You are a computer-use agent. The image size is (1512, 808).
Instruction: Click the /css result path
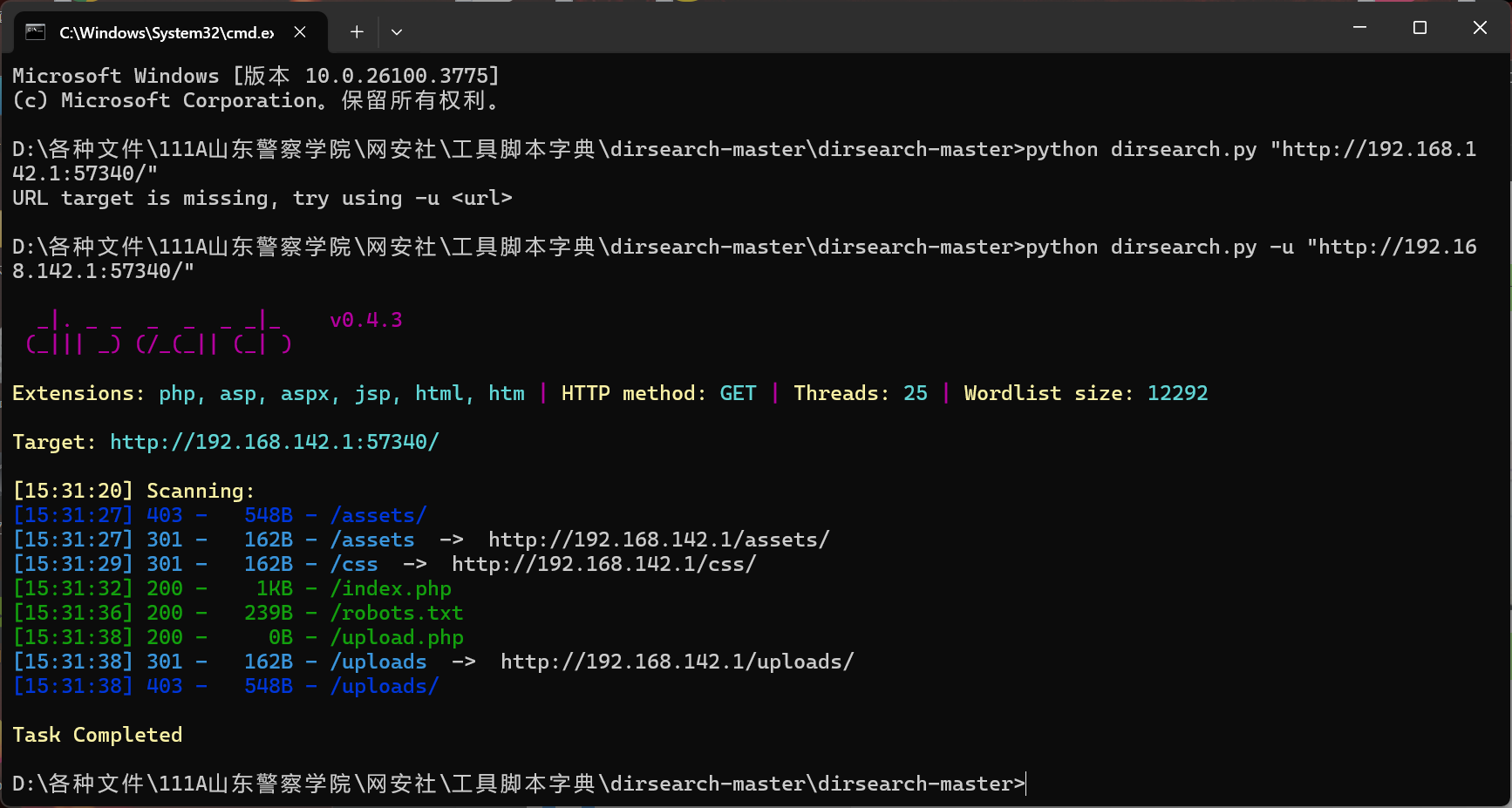point(354,564)
